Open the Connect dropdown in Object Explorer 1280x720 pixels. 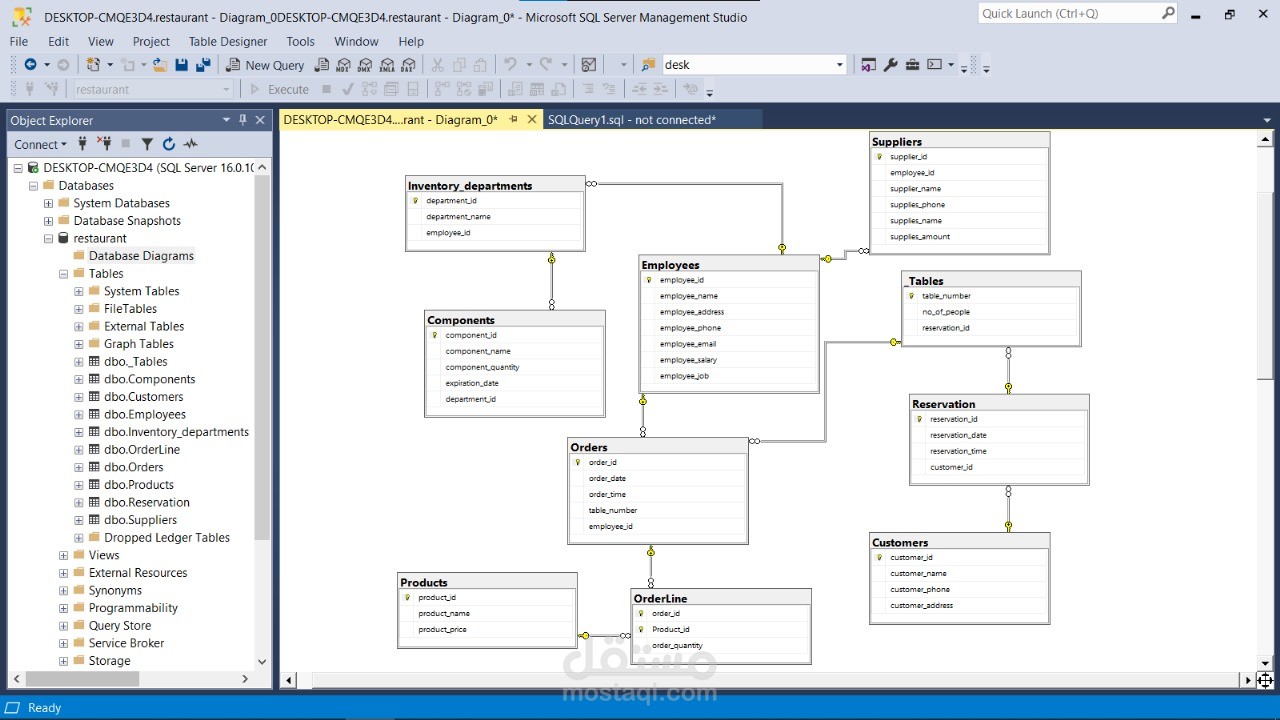(x=40, y=144)
